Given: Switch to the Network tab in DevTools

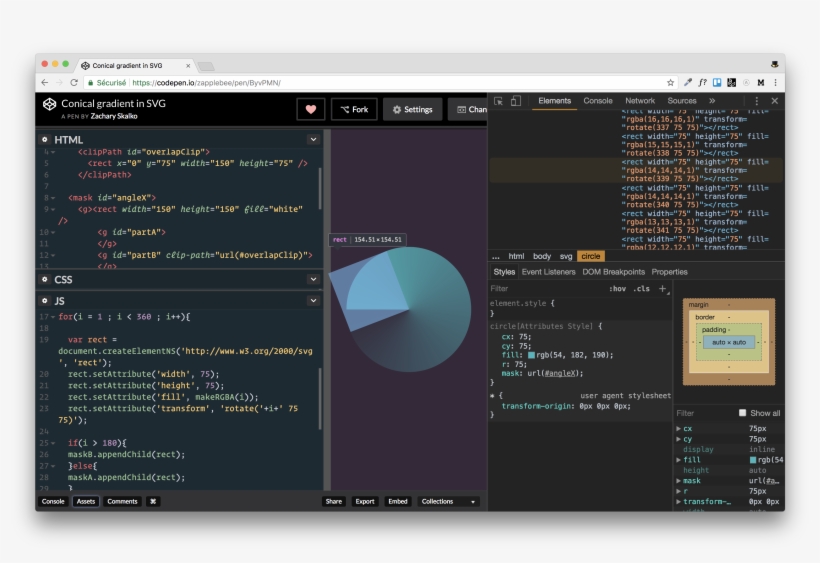Looking at the screenshot, I should click(x=640, y=101).
